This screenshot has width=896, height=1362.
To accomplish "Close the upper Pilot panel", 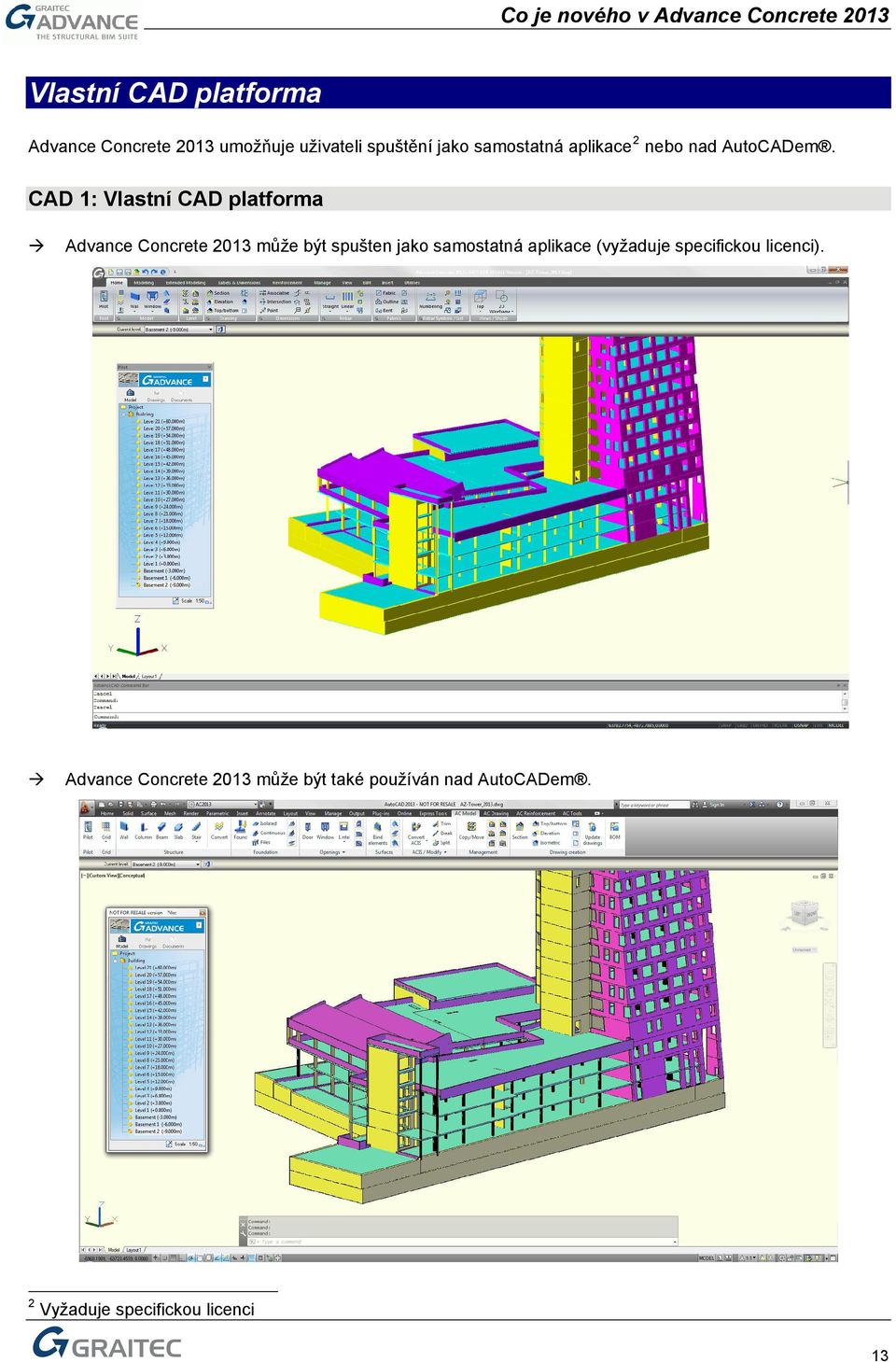I will 209,367.
